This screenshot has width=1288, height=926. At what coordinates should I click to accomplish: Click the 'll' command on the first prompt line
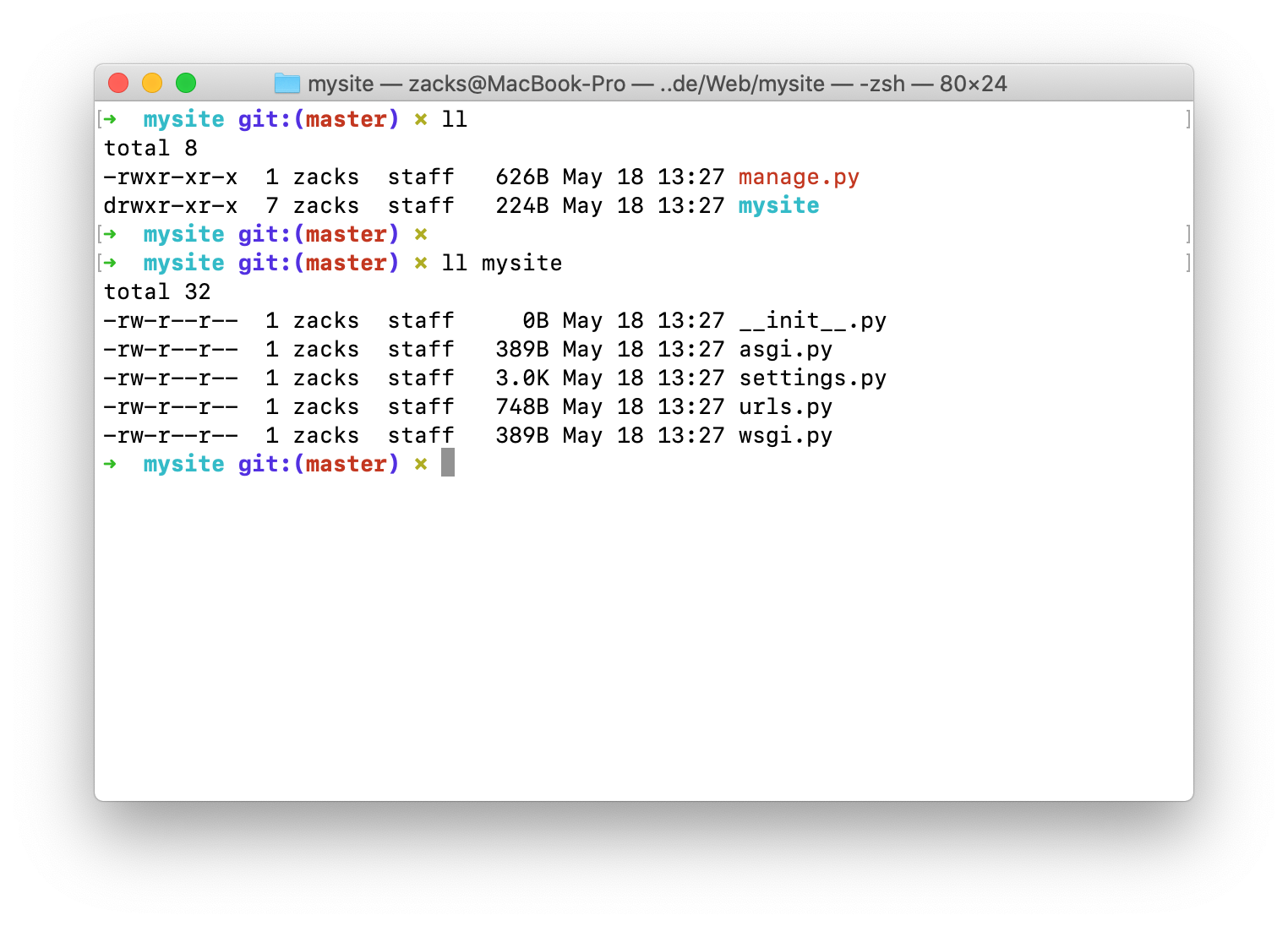click(455, 120)
